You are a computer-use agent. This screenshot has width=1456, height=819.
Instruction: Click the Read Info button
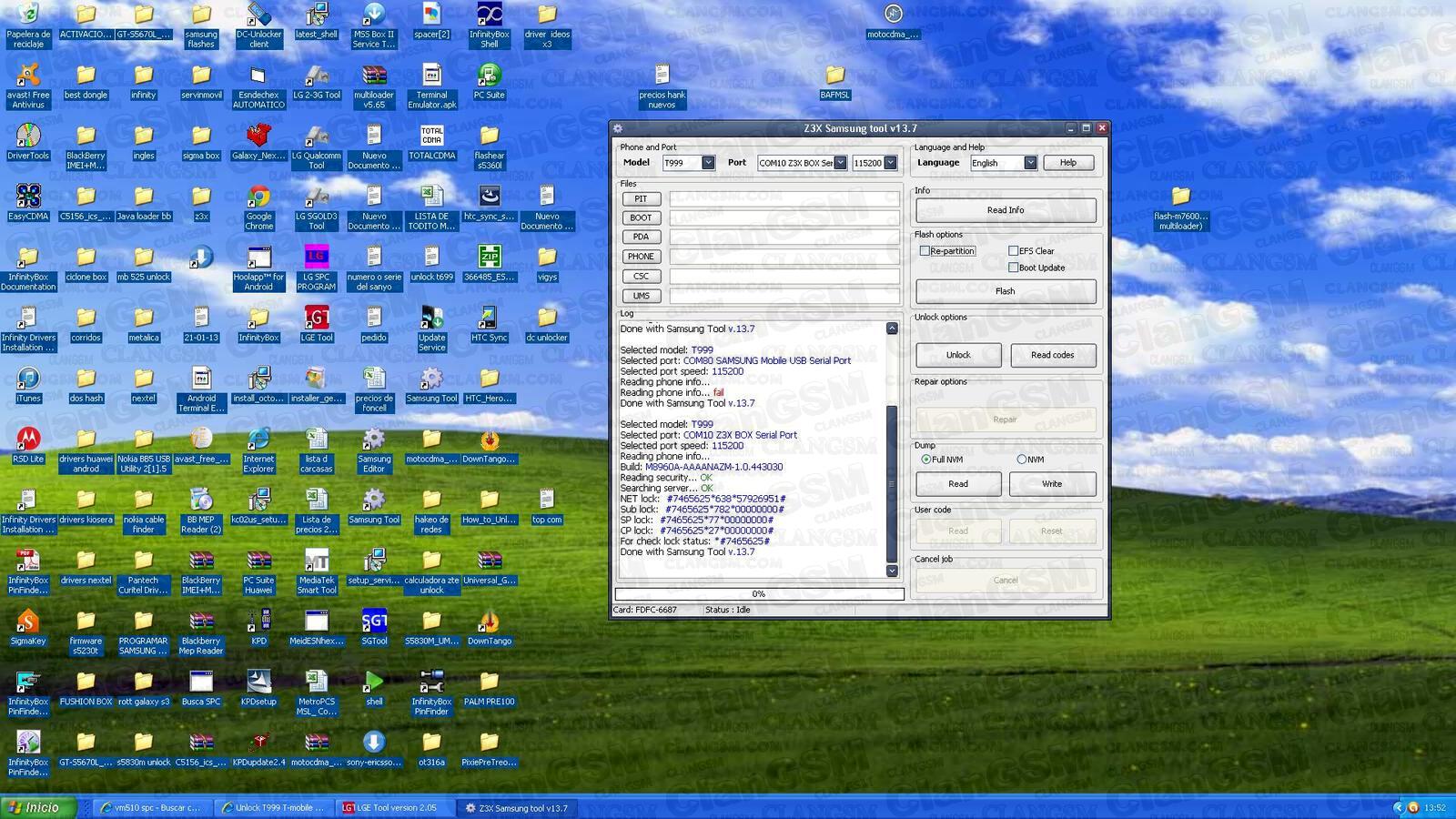tap(1006, 210)
